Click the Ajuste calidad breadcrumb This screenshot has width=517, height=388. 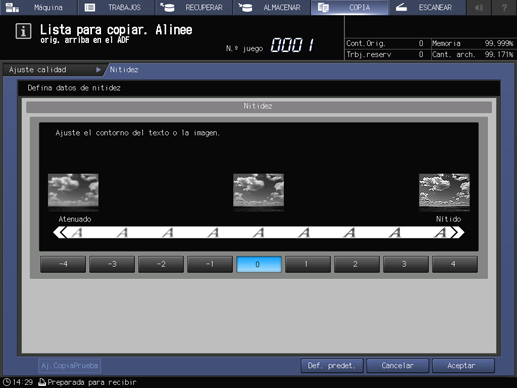coord(53,70)
